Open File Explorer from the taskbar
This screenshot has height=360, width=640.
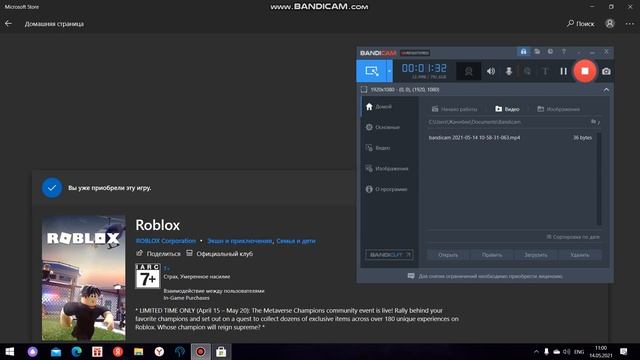(x=138, y=351)
